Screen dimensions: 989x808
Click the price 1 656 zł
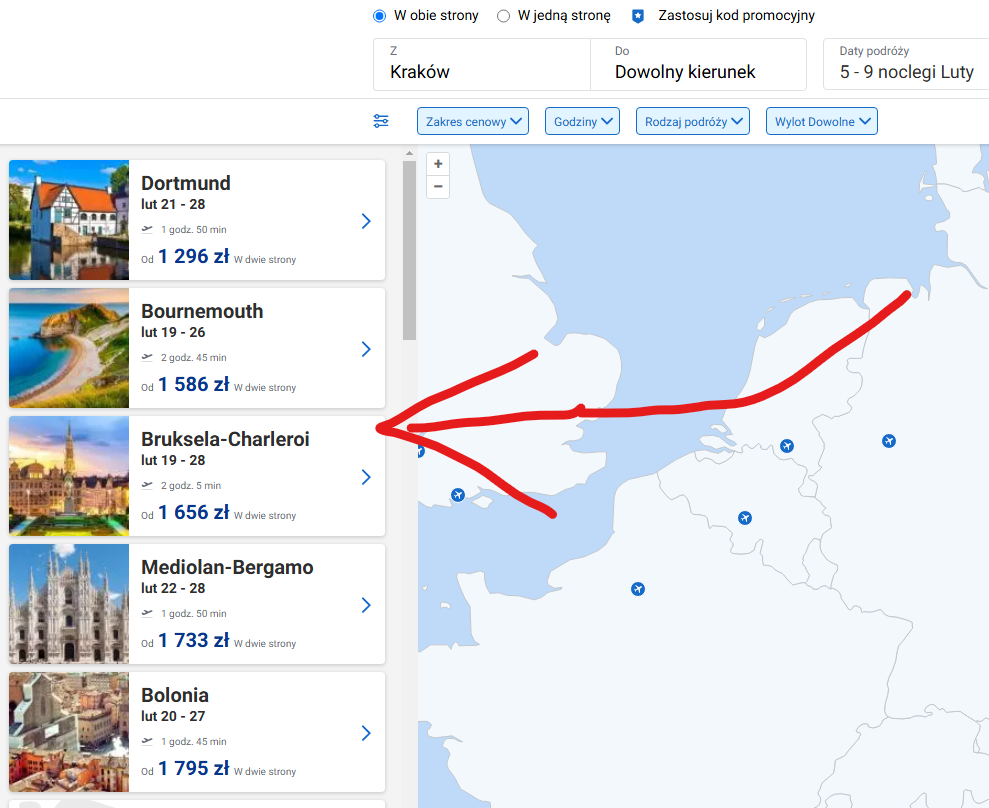[194, 513]
